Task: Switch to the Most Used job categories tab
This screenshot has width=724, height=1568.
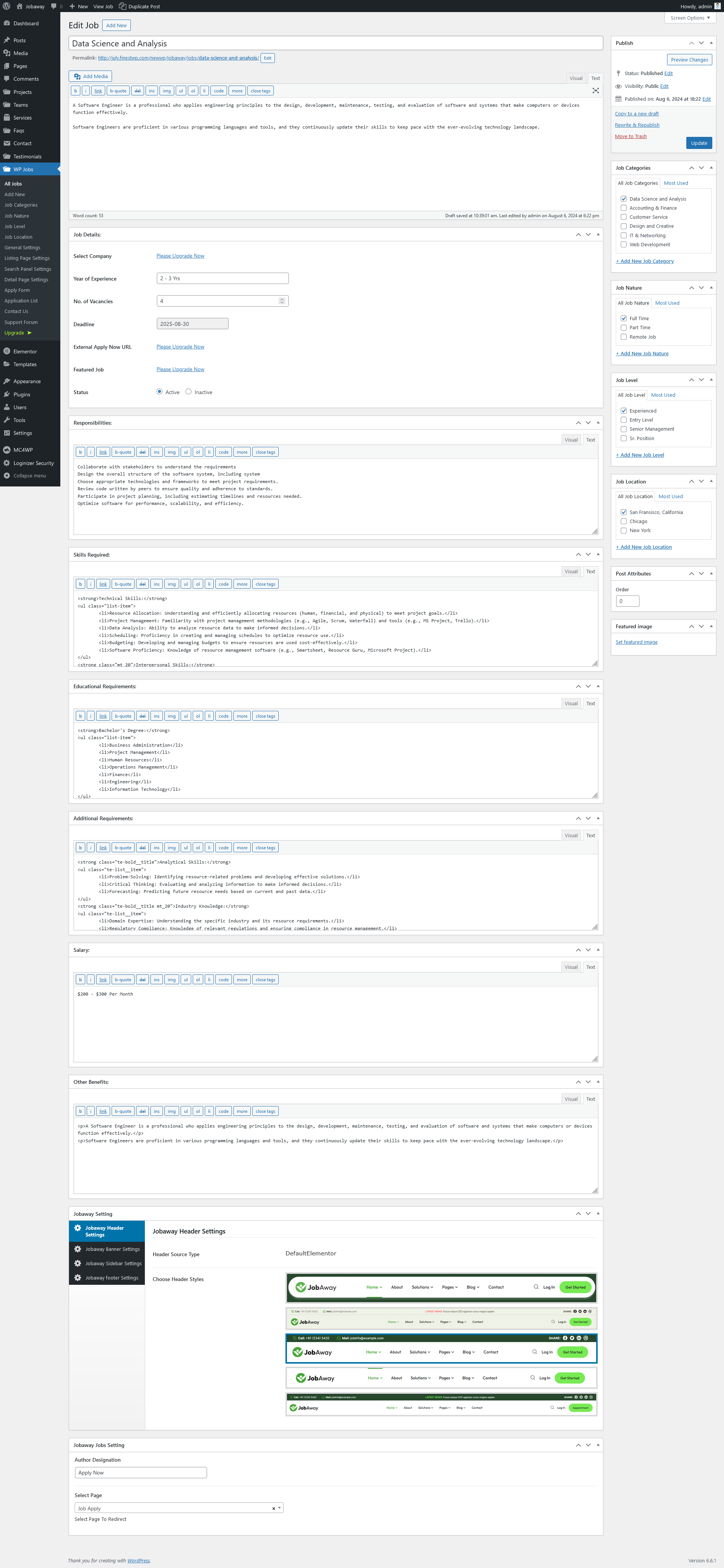Action: pos(676,183)
